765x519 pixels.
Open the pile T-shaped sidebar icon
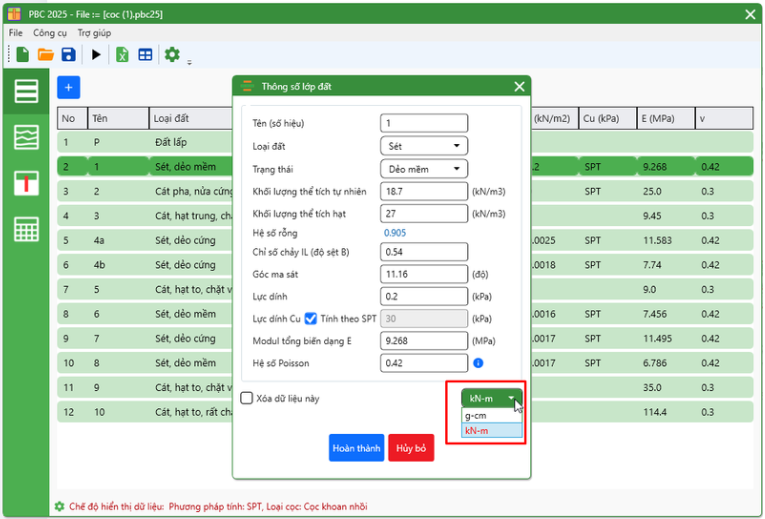click(x=26, y=183)
